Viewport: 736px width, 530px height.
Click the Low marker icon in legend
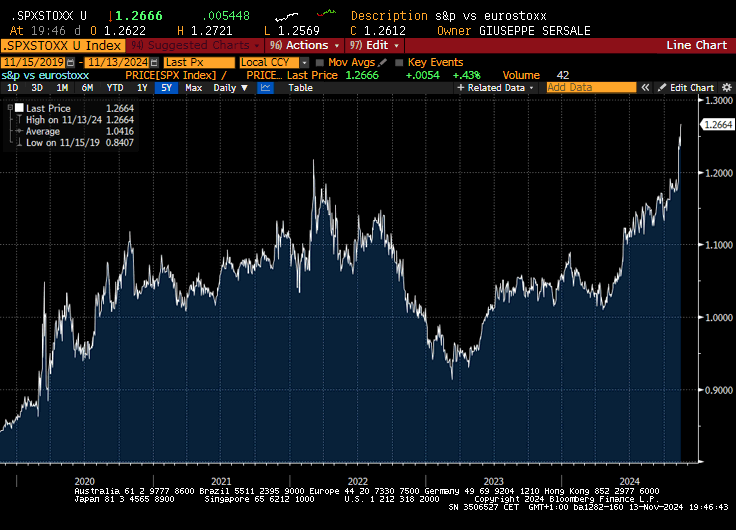click(x=19, y=143)
